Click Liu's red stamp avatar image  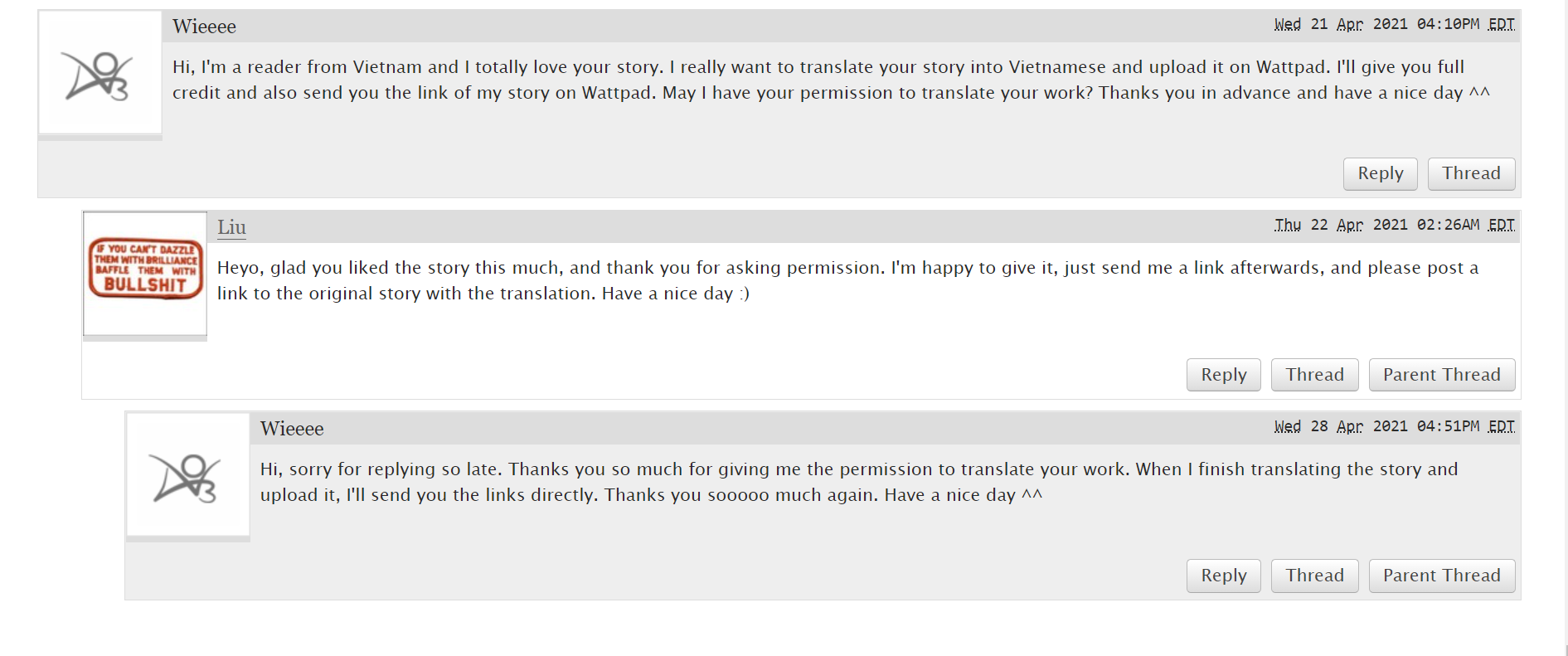[145, 268]
